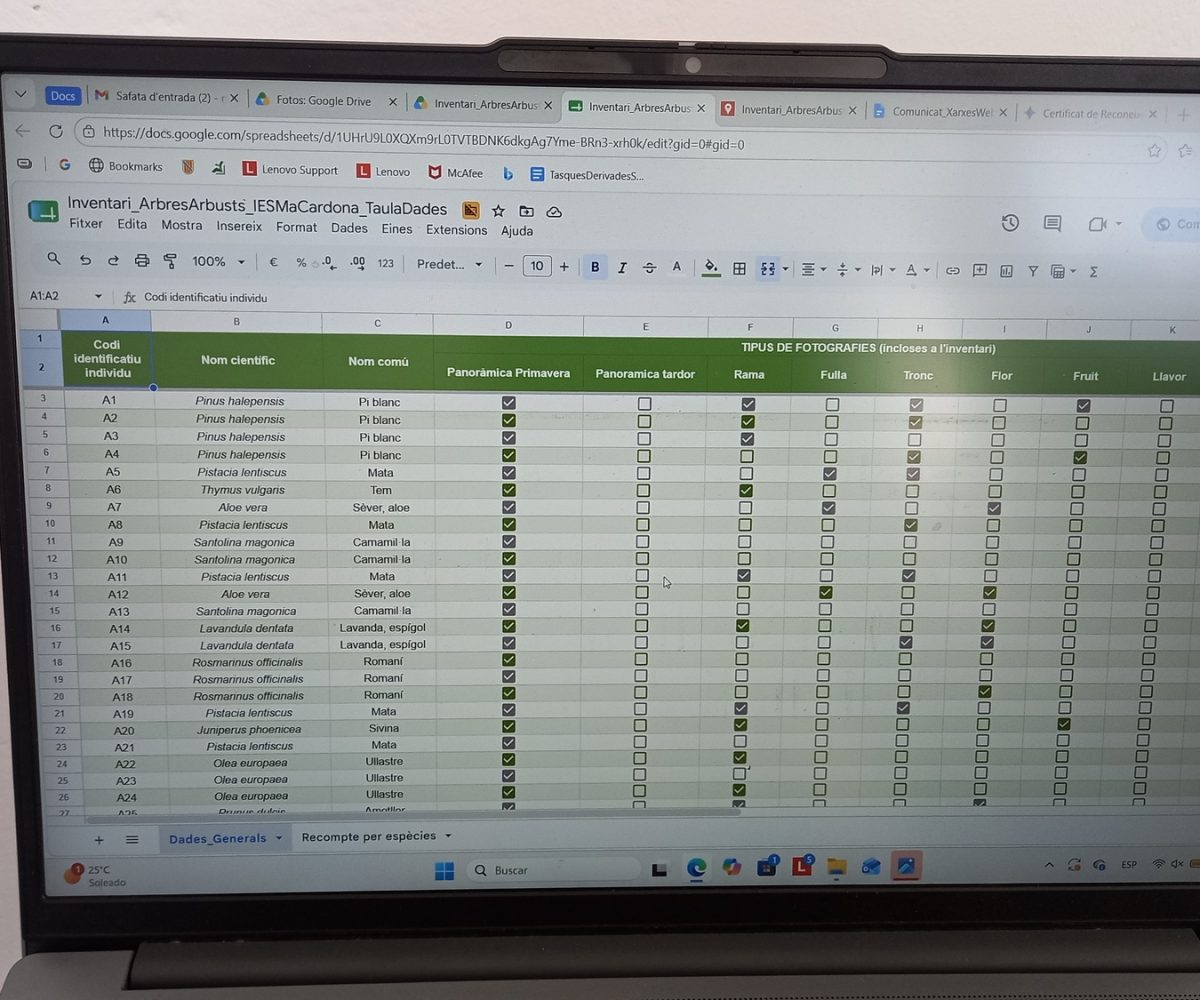Move the document to a folder
Viewport: 1200px width, 1000px height.
coord(526,211)
